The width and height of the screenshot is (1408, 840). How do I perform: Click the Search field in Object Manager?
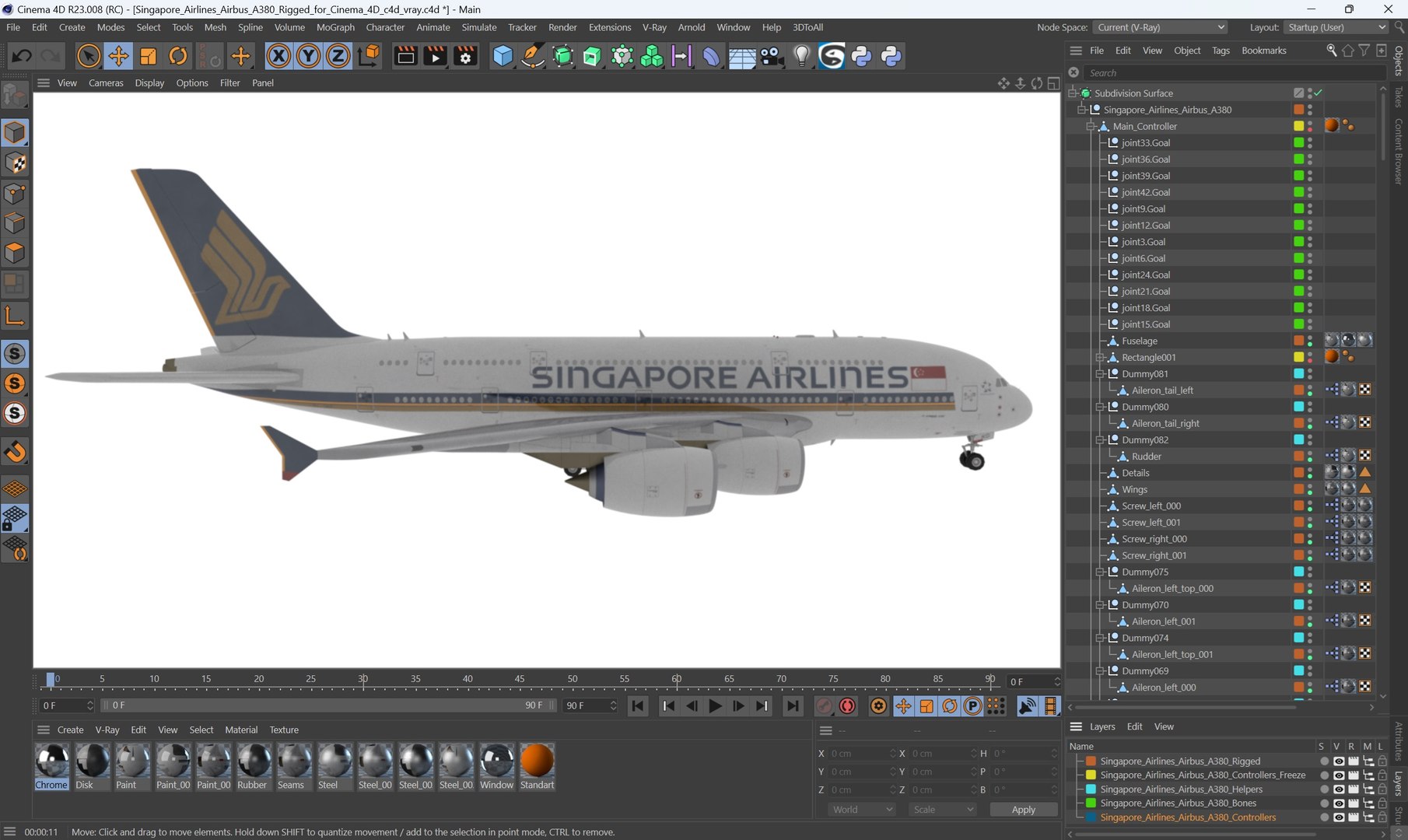pos(1233,73)
